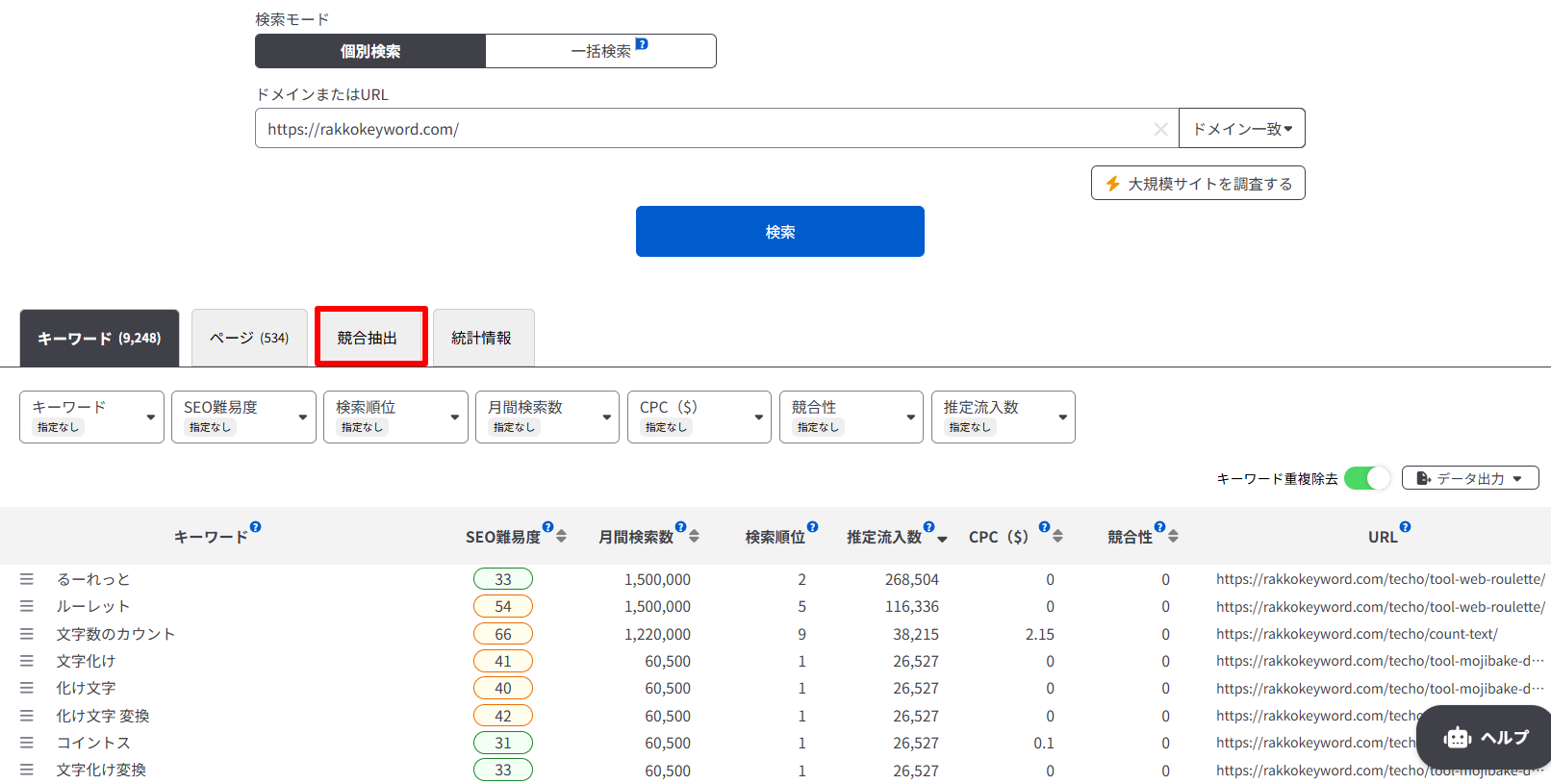Screen dimensions: 1551x784
Task: Expand the SEO難易度 filter dropdown
Action: pos(243,417)
